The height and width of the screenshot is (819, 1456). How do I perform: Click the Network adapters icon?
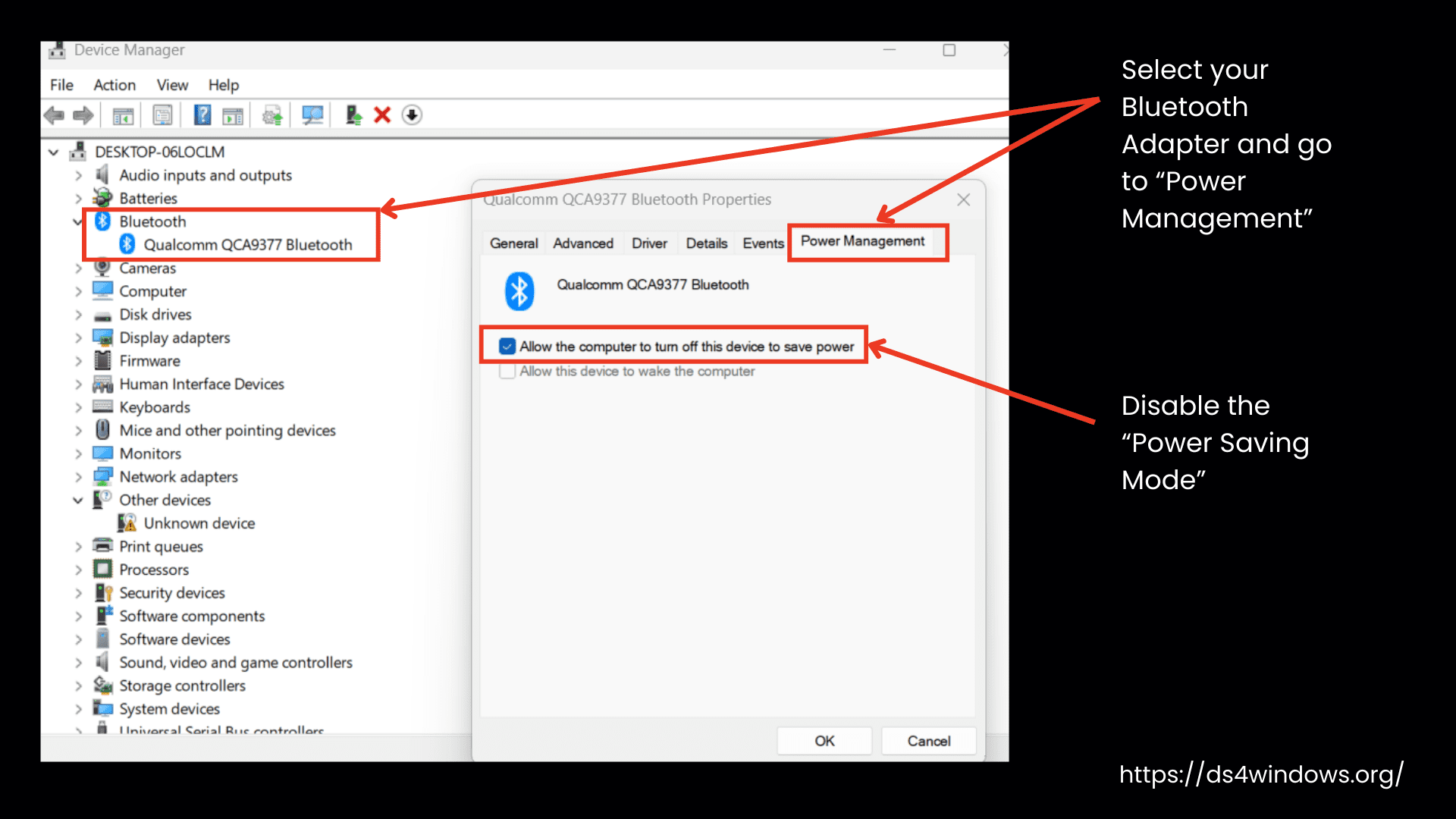pos(102,477)
